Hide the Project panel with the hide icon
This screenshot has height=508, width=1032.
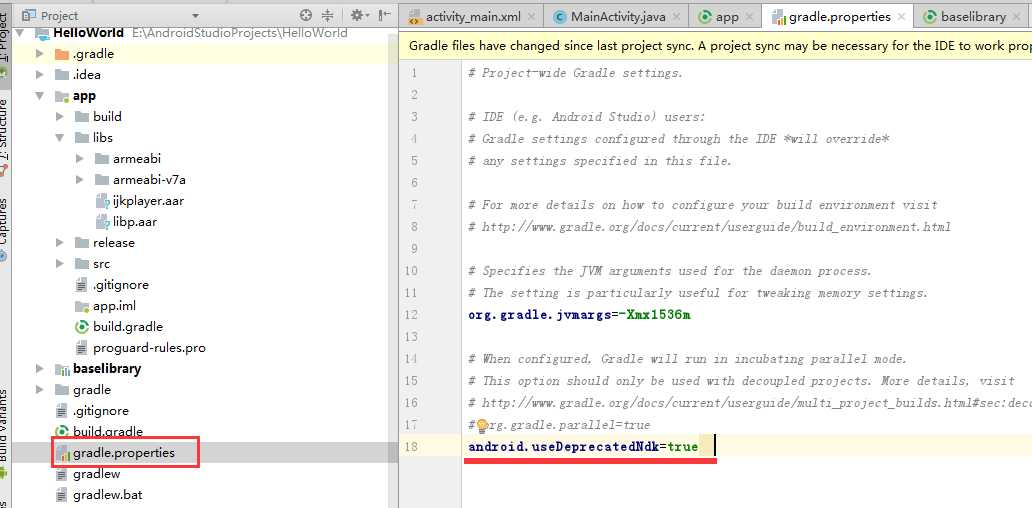tap(385, 15)
